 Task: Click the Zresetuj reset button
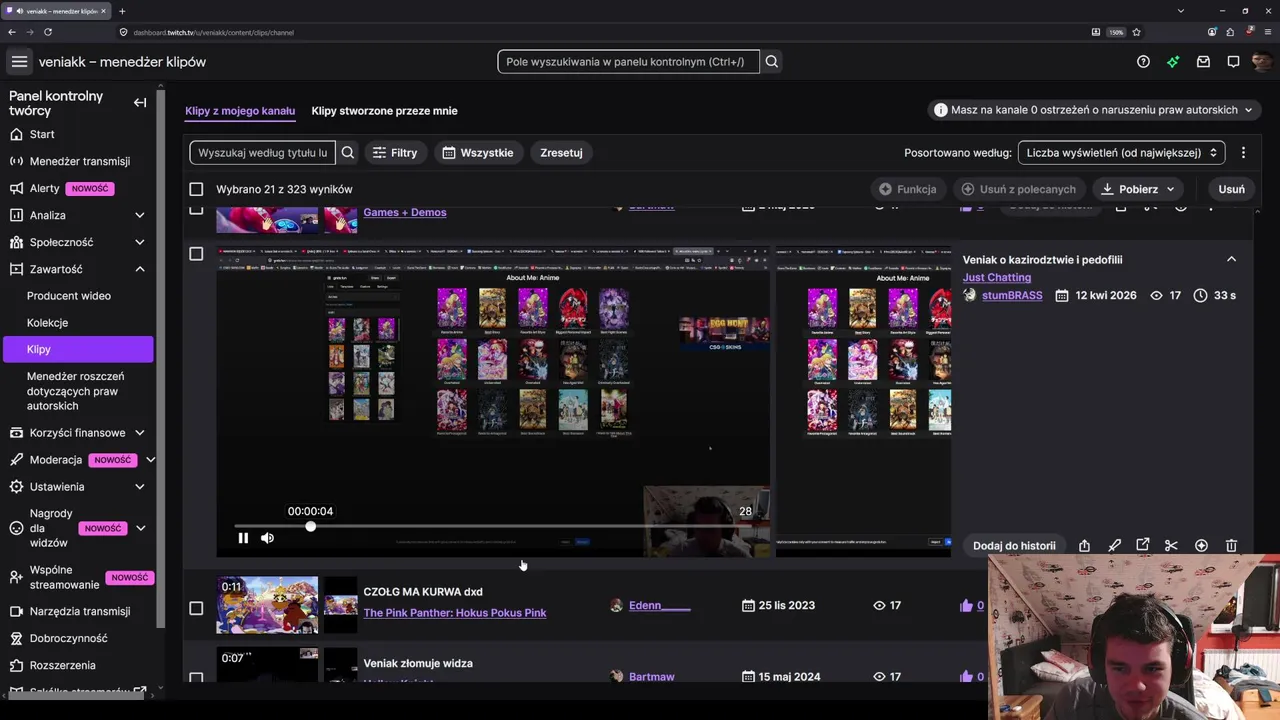pyautogui.click(x=561, y=153)
